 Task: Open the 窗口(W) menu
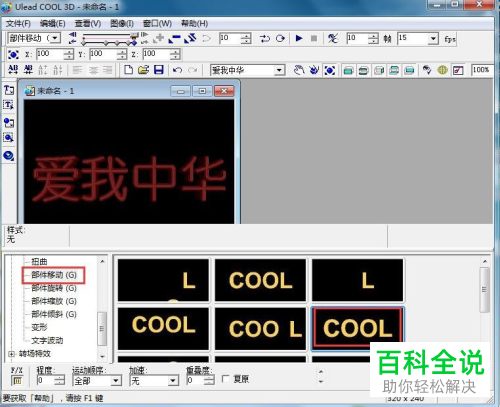pos(157,23)
